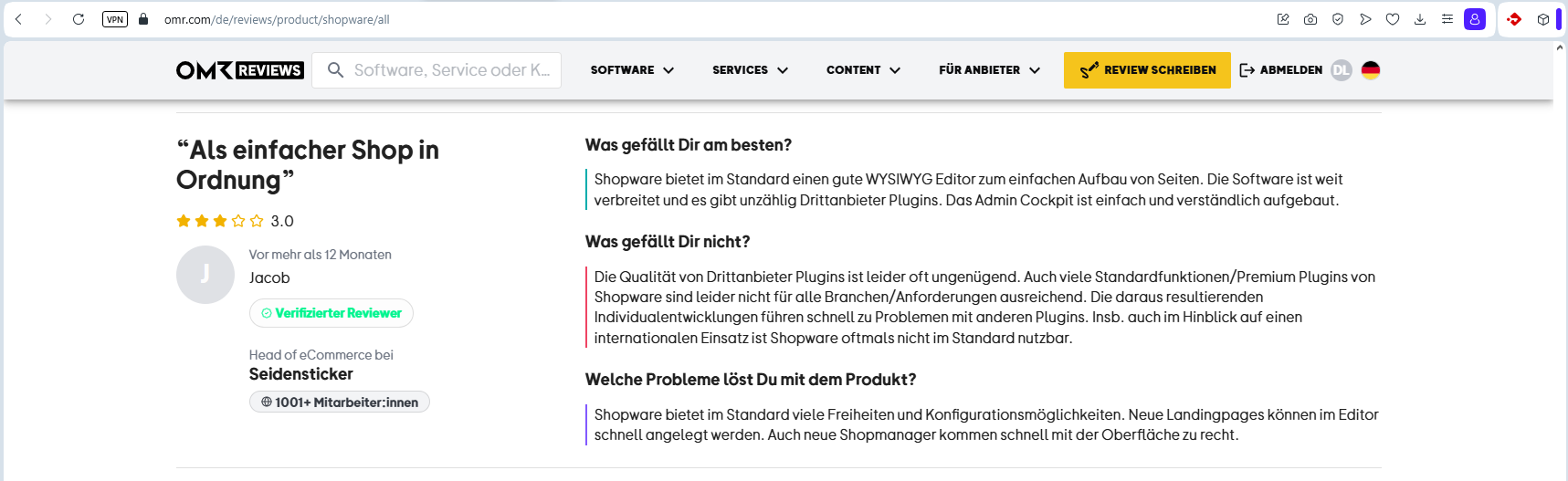Expand the SOFTWARE dropdown menu
The image size is (1568, 481).
pos(632,70)
